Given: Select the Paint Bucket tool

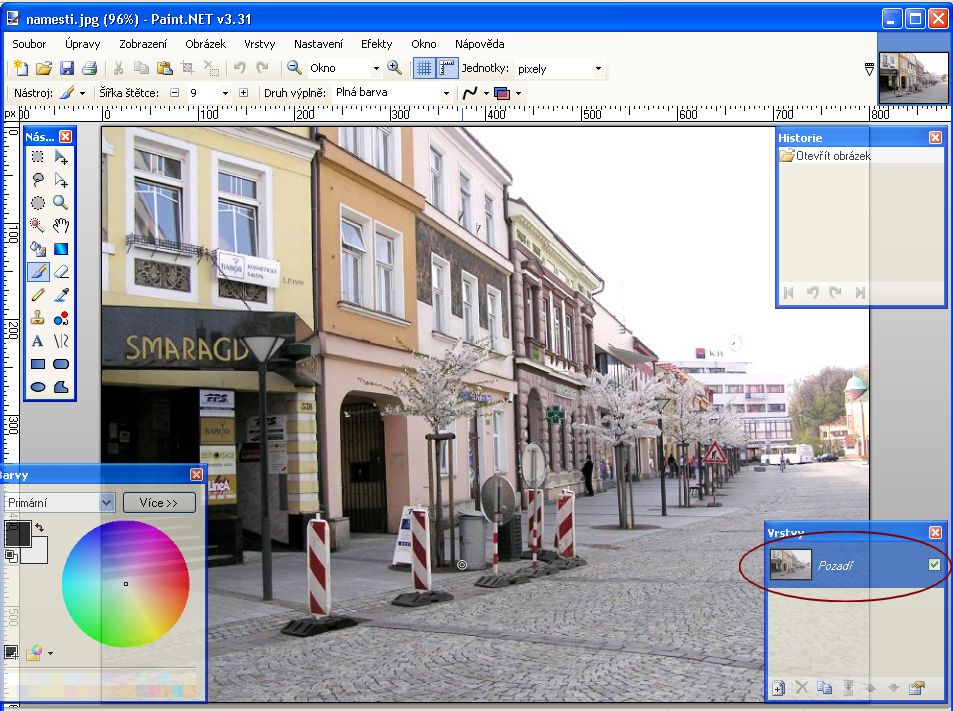Looking at the screenshot, I should coord(37,248).
